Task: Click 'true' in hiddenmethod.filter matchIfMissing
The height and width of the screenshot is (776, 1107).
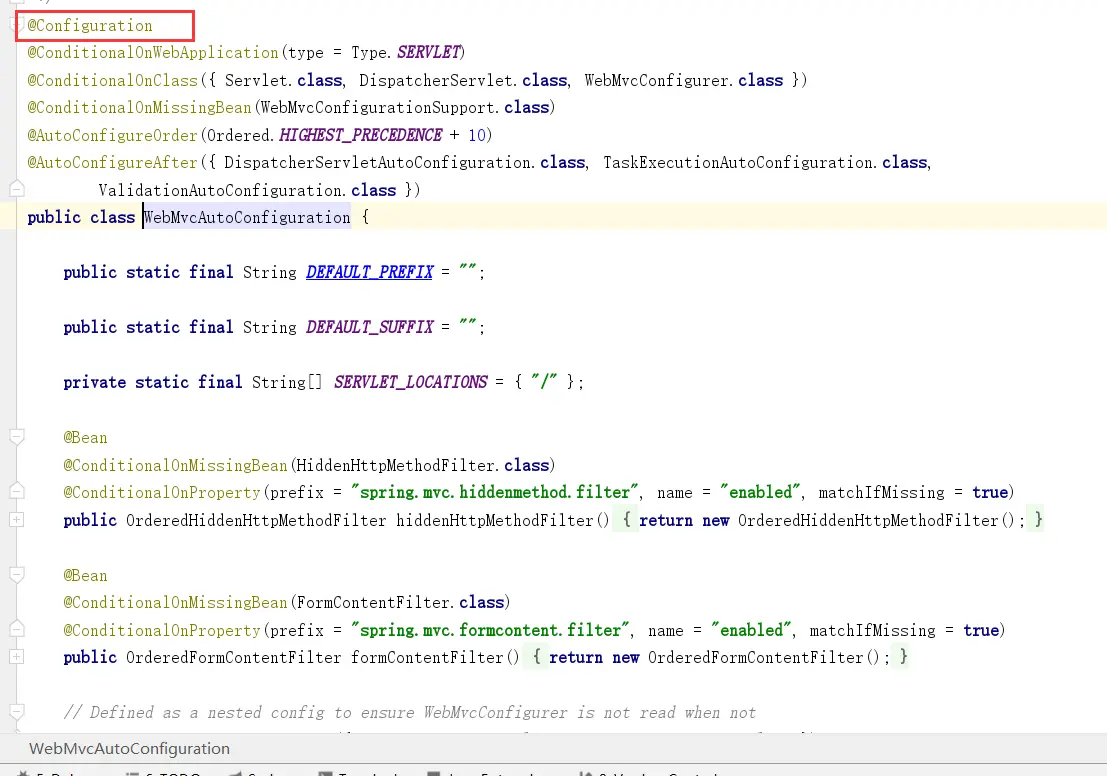Action: pos(990,492)
